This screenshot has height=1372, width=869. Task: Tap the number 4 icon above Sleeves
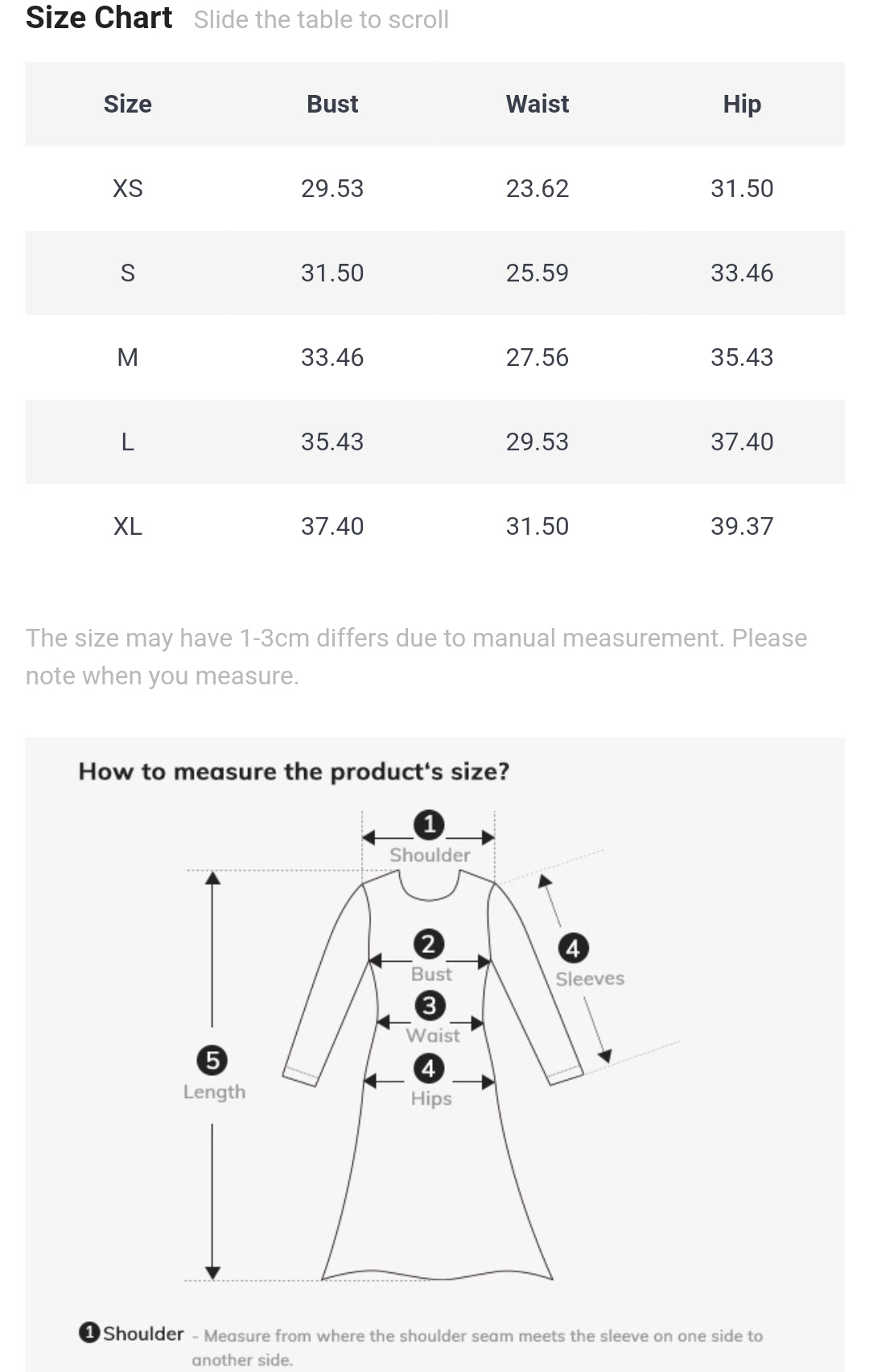573,949
